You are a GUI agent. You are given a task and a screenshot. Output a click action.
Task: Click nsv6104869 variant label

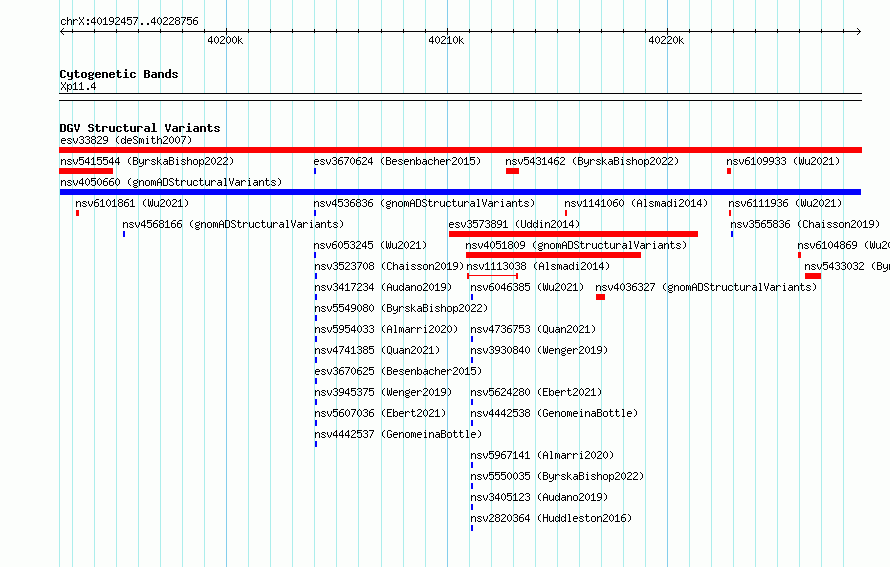(x=843, y=245)
